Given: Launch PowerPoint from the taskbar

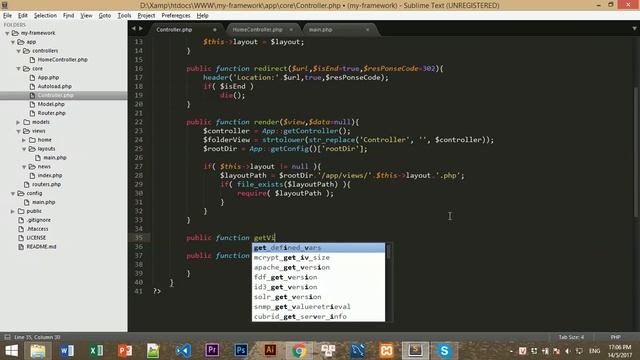Looking at the screenshot, I should pos(125,351).
